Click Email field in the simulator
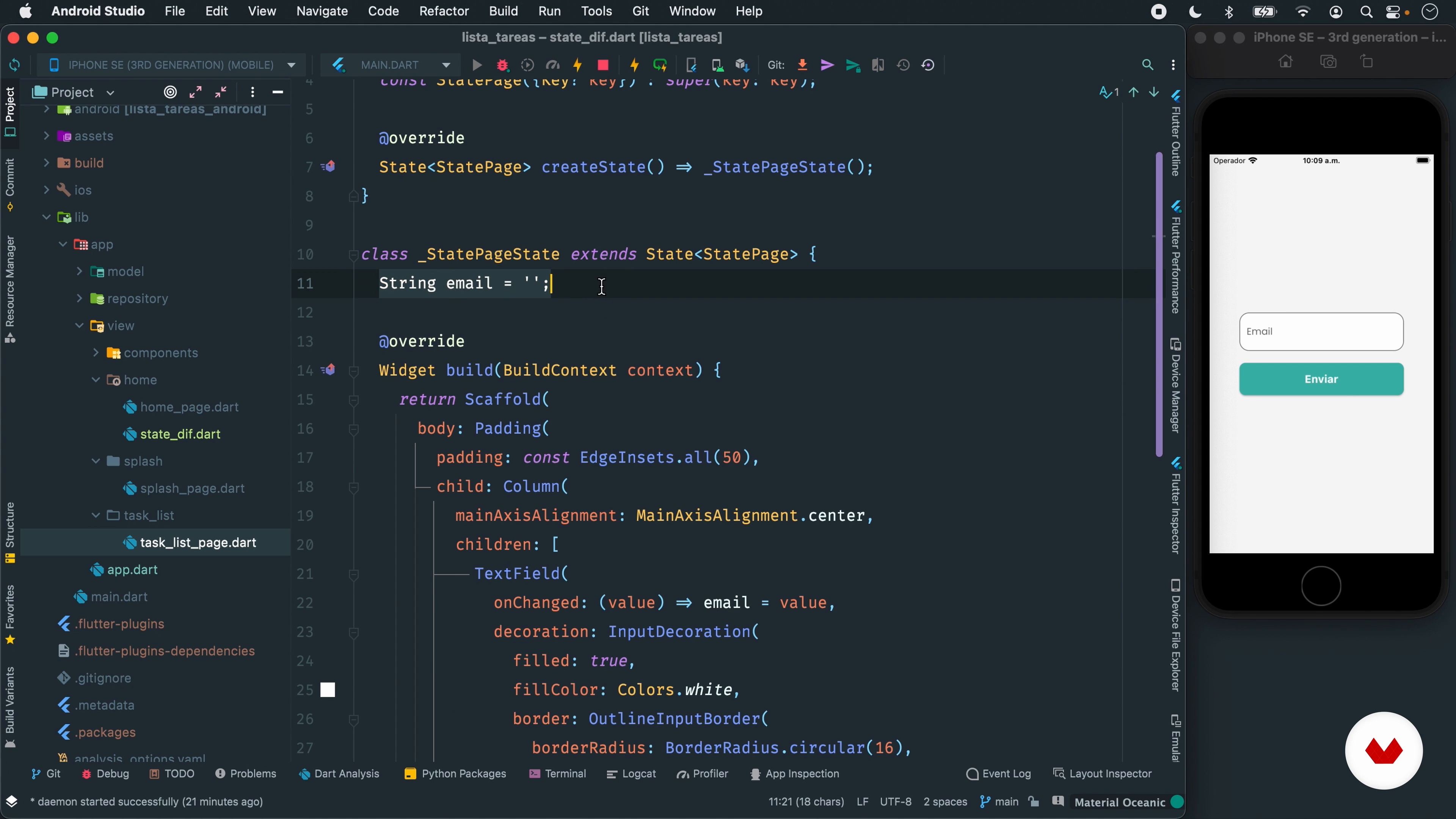Image resolution: width=1456 pixels, height=819 pixels. [x=1321, y=331]
